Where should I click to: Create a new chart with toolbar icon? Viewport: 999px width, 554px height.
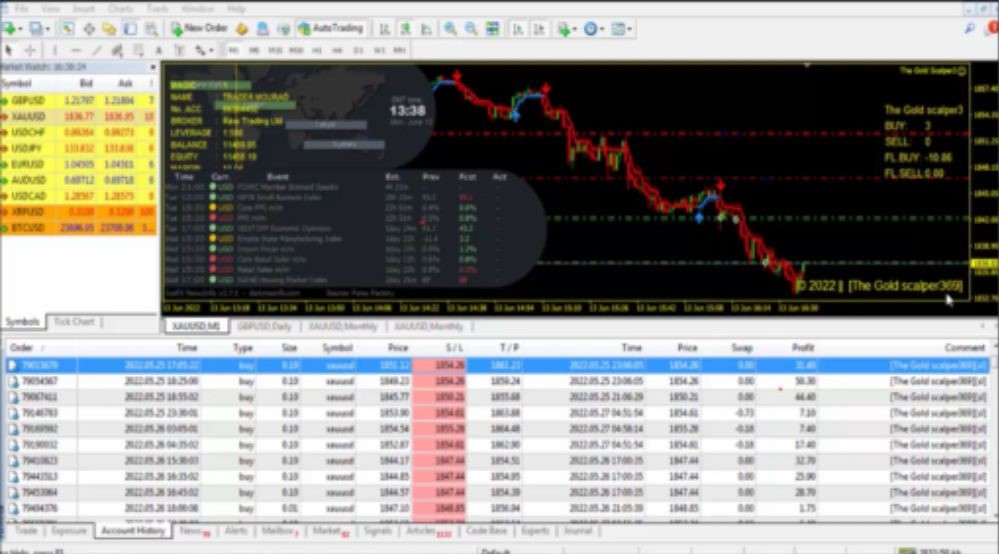9,29
